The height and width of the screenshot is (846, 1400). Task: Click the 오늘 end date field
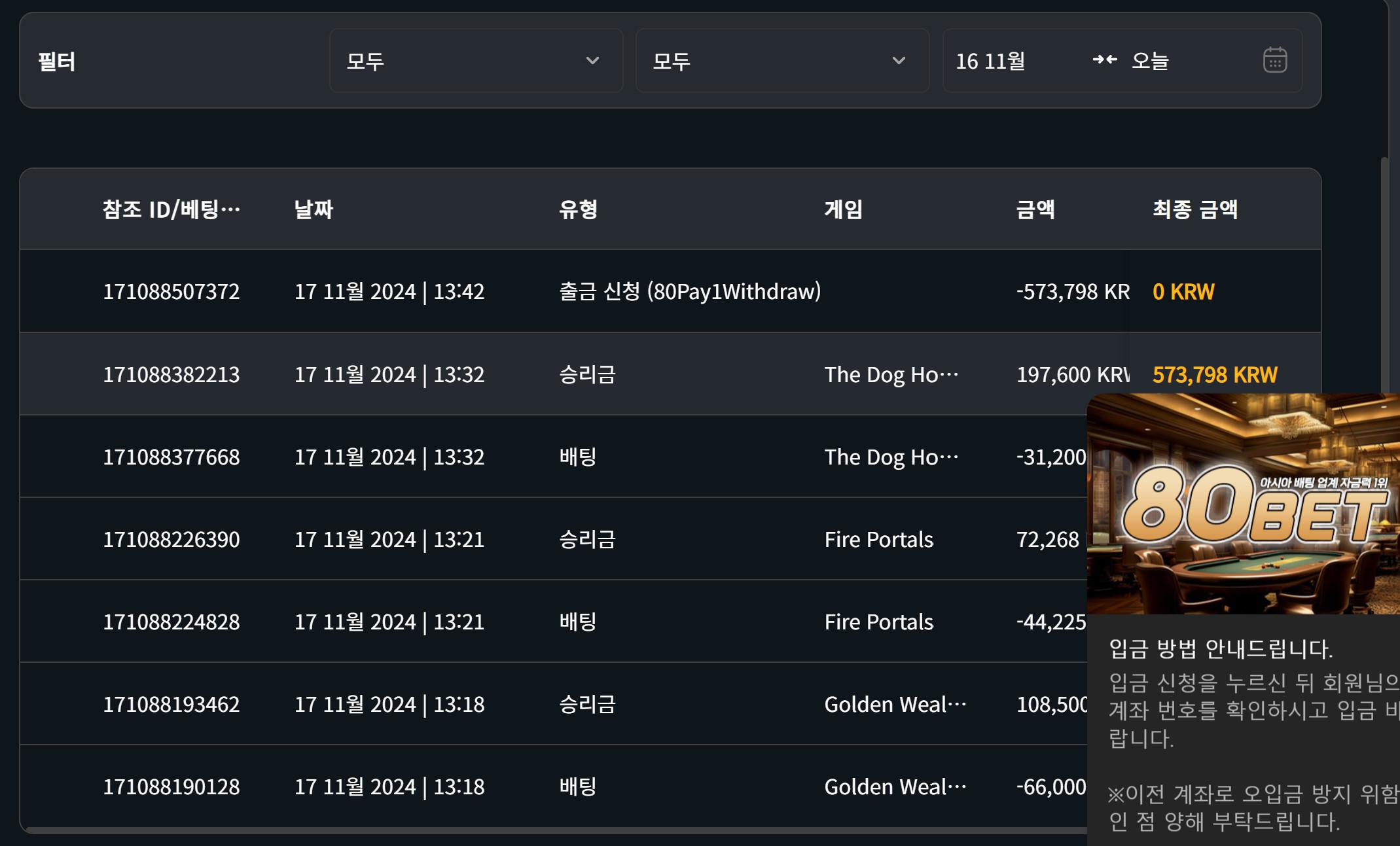(x=1150, y=61)
